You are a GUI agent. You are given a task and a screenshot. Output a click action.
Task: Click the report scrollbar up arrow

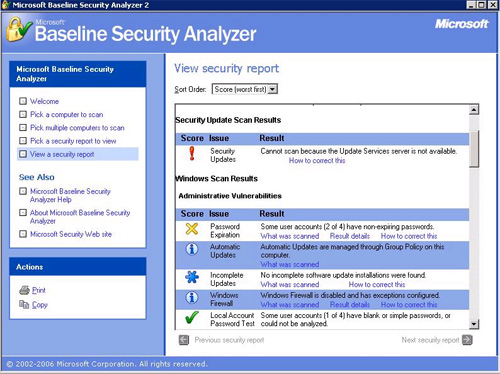(474, 110)
